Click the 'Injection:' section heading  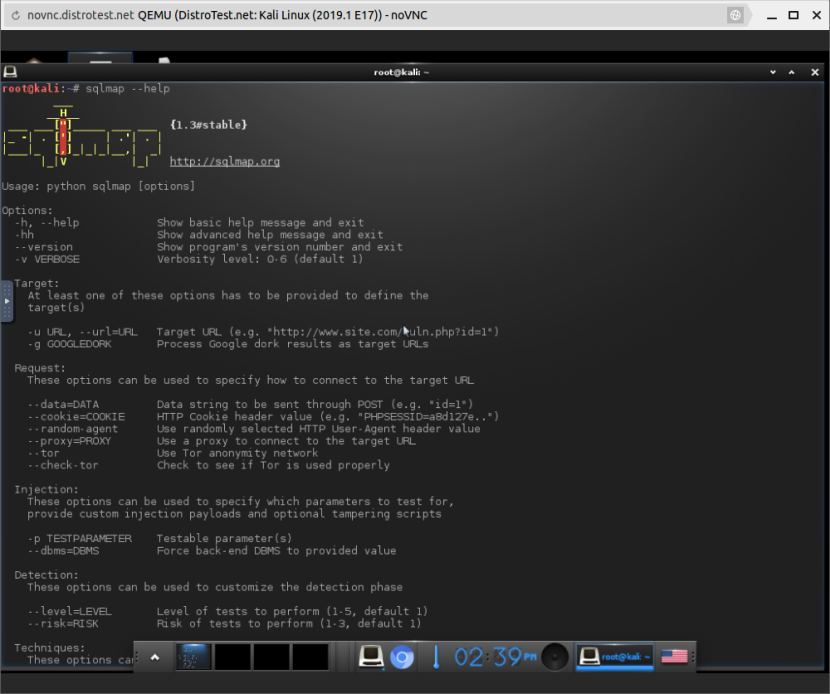click(x=46, y=490)
